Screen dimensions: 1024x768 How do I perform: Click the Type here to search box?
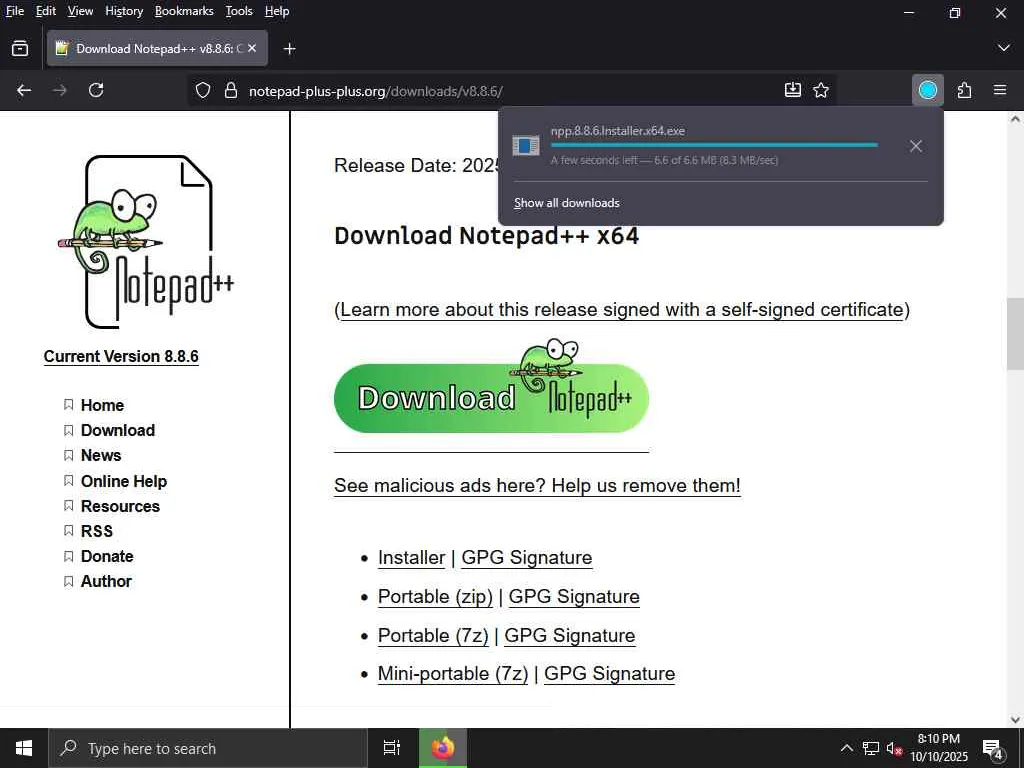pyautogui.click(x=208, y=748)
